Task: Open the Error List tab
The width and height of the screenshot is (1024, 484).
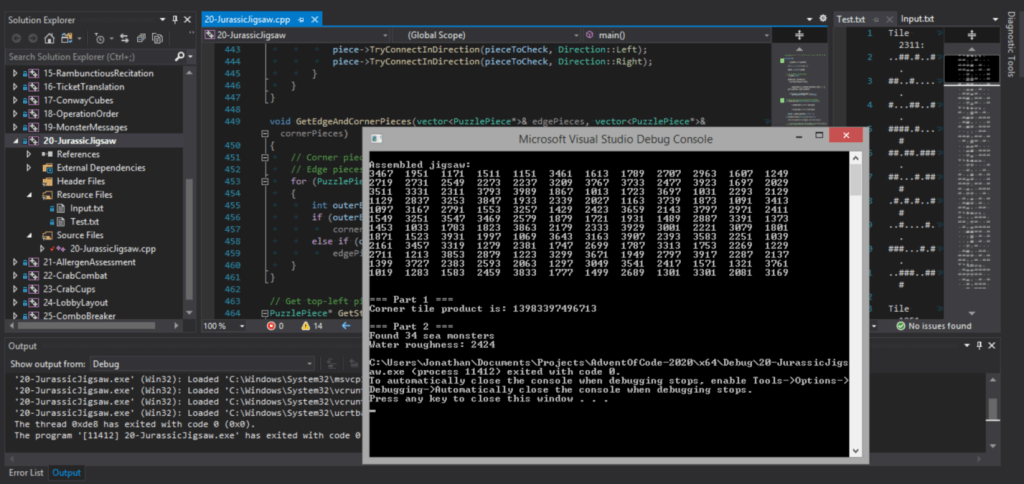Action: pyautogui.click(x=26, y=473)
